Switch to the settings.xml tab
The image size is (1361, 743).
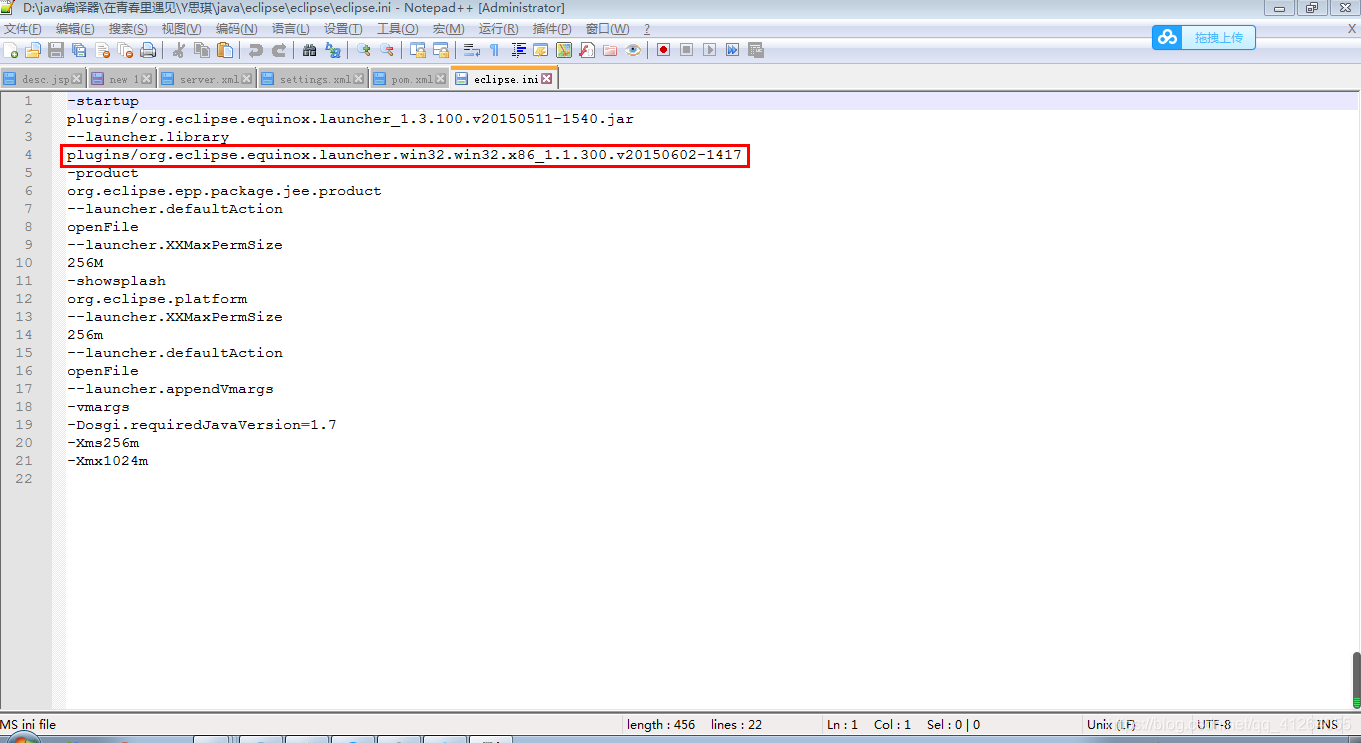[312, 79]
